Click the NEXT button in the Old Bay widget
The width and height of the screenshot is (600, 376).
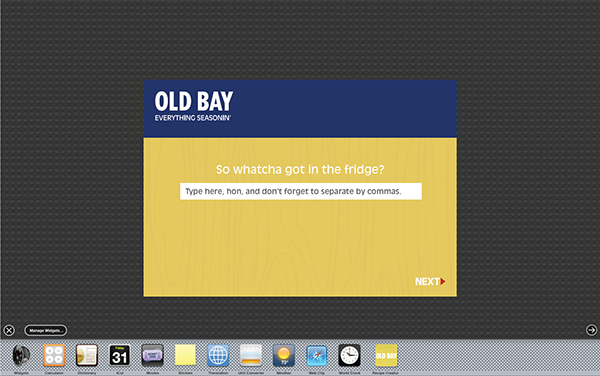(x=430, y=282)
